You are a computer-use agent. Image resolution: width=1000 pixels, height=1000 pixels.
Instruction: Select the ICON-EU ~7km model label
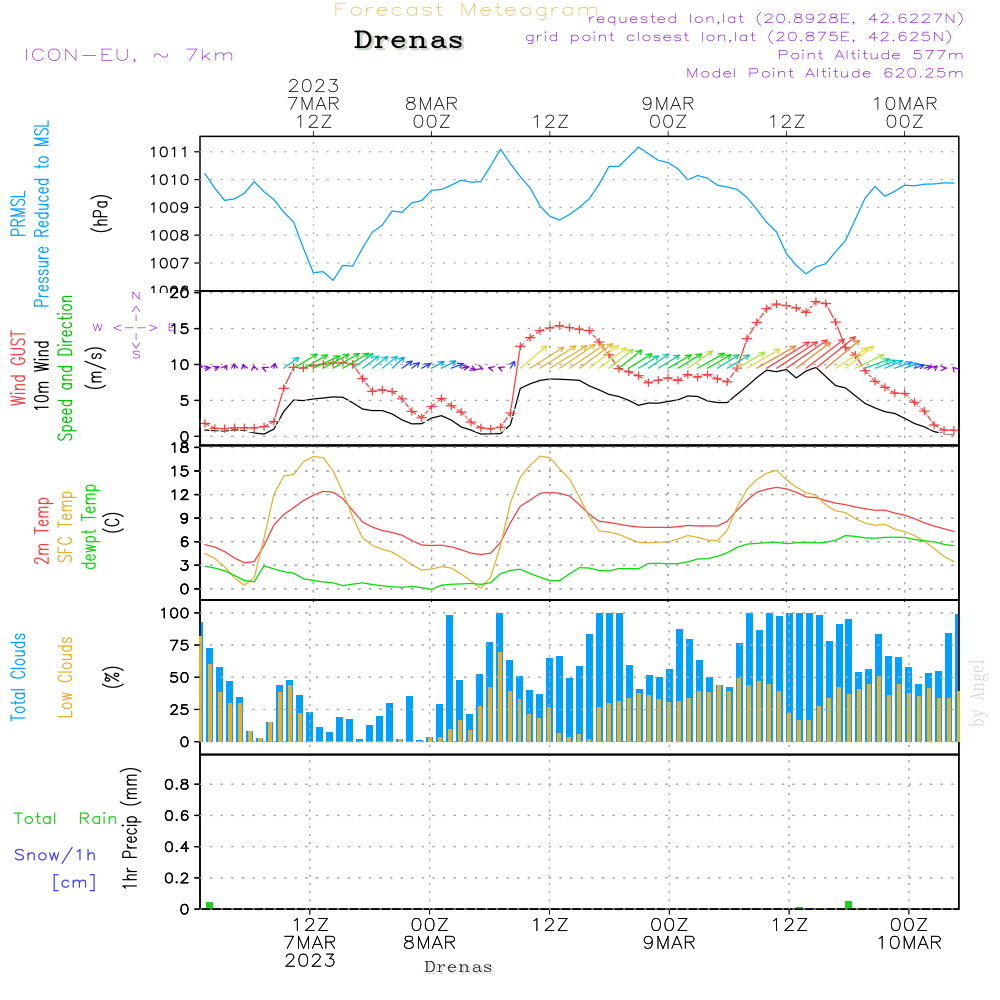pyautogui.click(x=128, y=55)
